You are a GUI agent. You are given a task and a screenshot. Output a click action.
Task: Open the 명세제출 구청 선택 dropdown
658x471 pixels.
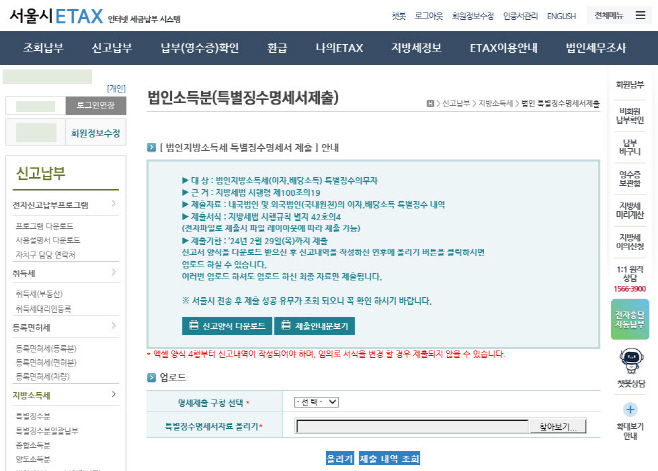(316, 402)
